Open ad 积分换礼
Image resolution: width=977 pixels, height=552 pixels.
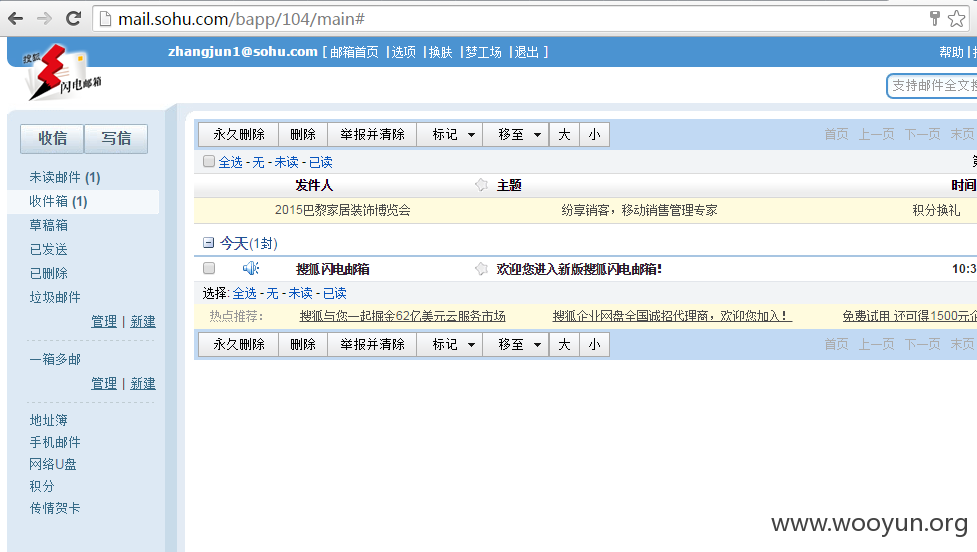[936, 211]
